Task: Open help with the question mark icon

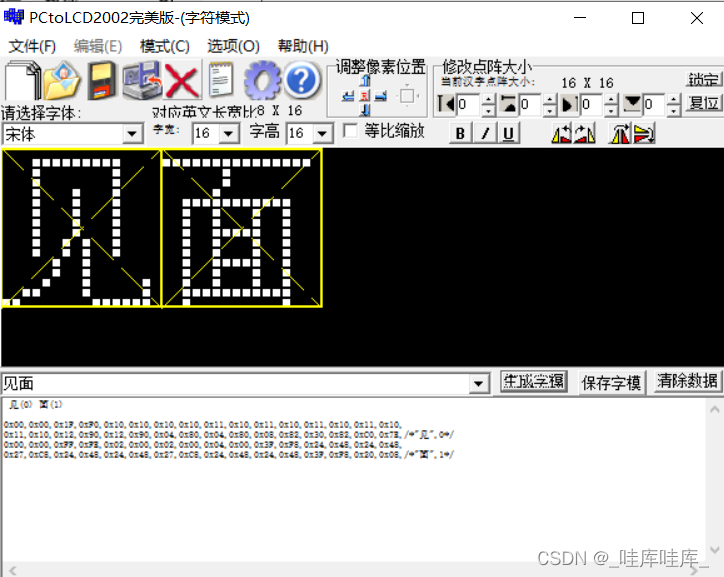Action: (301, 80)
